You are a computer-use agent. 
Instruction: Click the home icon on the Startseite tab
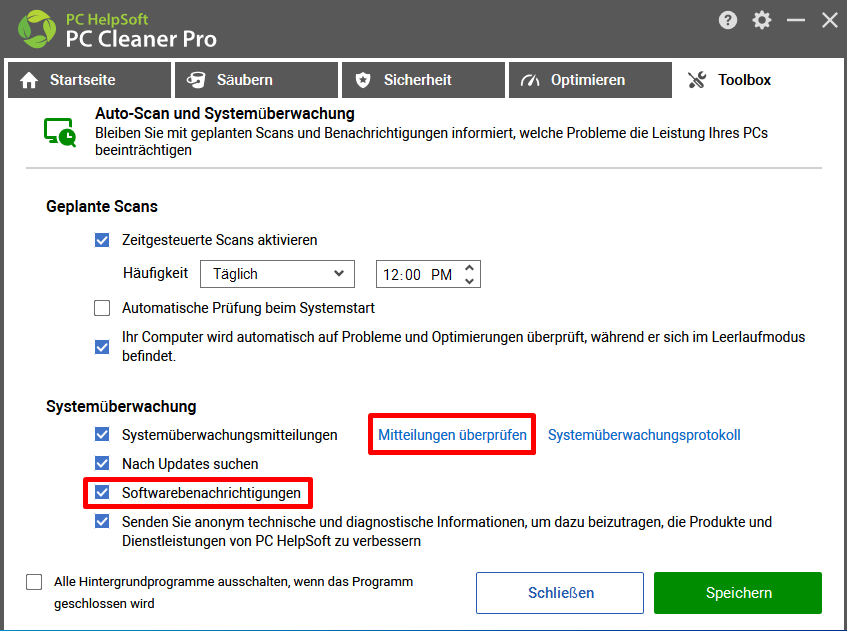click(29, 80)
